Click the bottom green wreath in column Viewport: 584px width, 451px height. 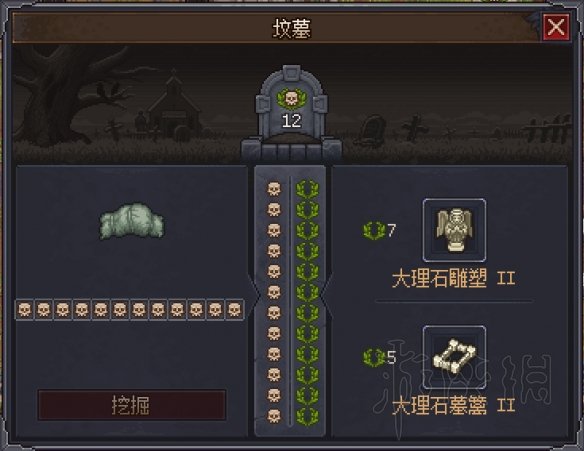[308, 416]
